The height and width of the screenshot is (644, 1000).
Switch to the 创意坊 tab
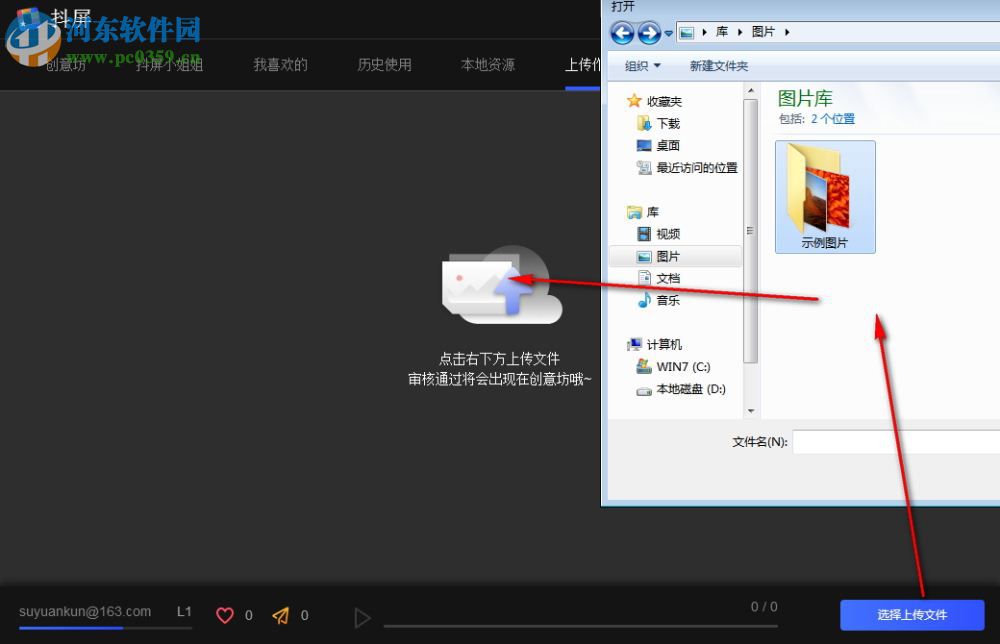[x=65, y=64]
